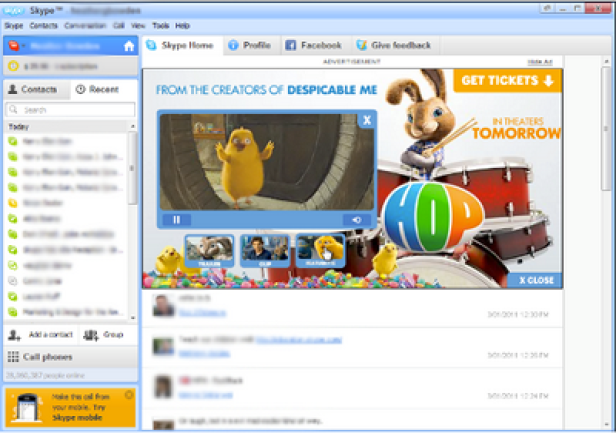
Task: Open the link under the third feed post
Action: [x=205, y=395]
